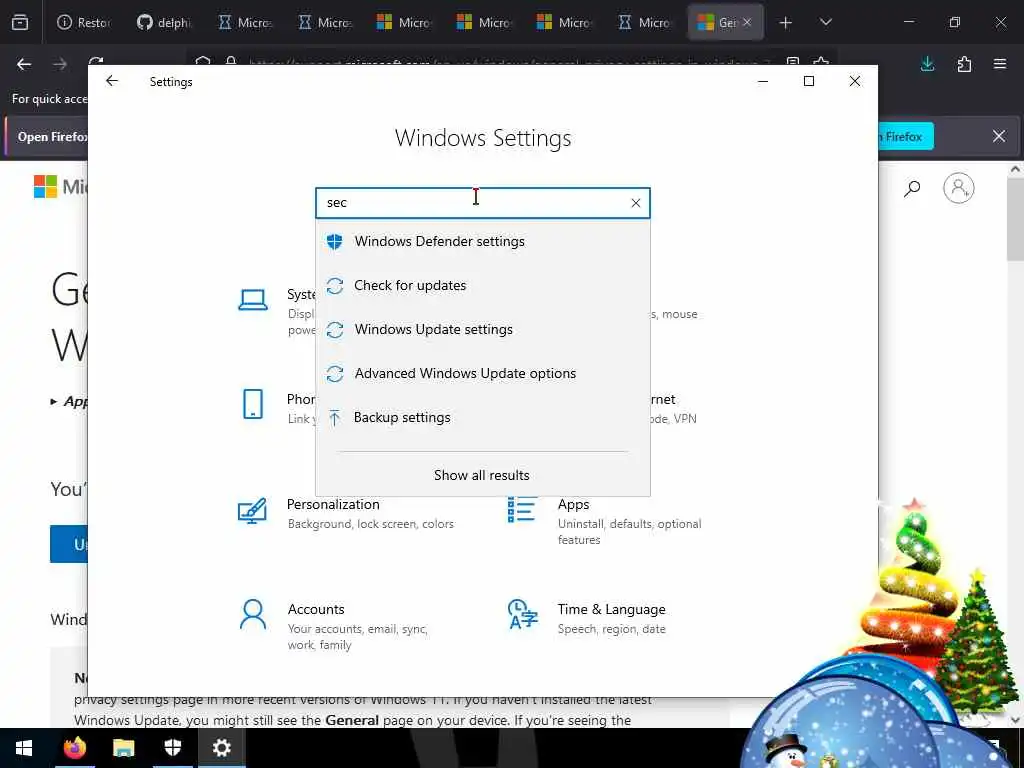
Task: Click the Firefox forward arrow
Action: pos(60,64)
